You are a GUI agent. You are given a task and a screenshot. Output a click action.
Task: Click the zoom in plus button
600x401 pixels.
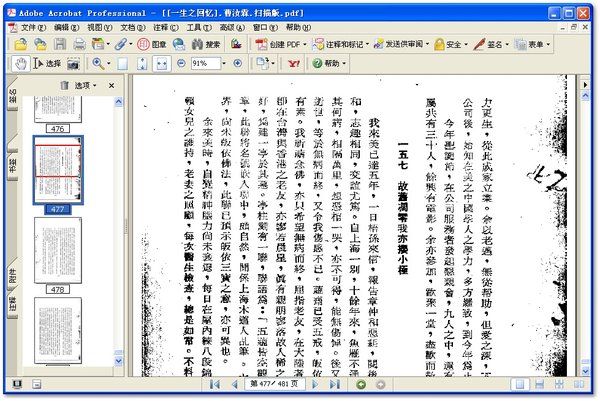tap(238, 64)
